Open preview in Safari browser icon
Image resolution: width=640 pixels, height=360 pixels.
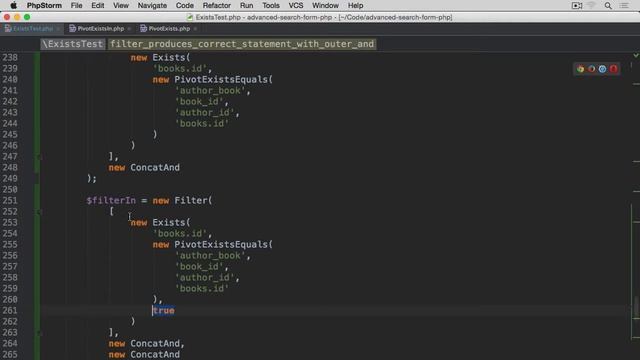602,69
